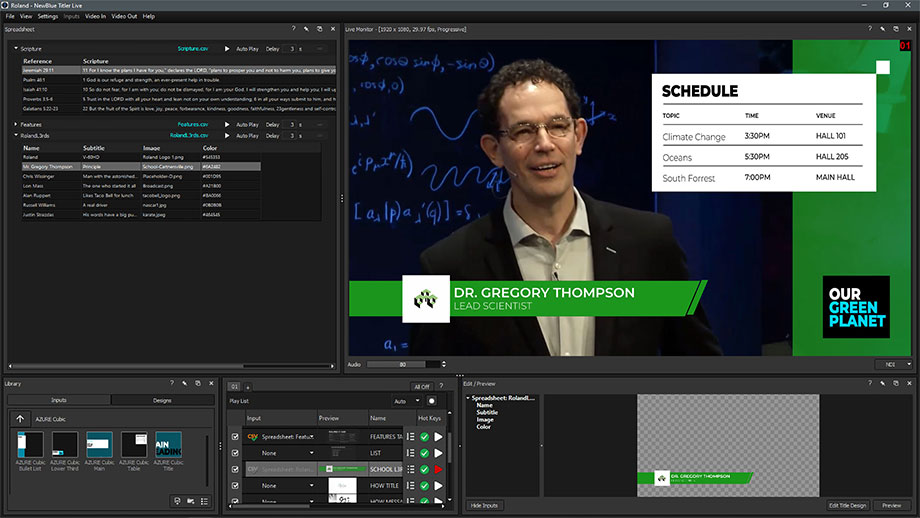
Task: Open help for the Live Monitor panel
Action: click(x=870, y=29)
